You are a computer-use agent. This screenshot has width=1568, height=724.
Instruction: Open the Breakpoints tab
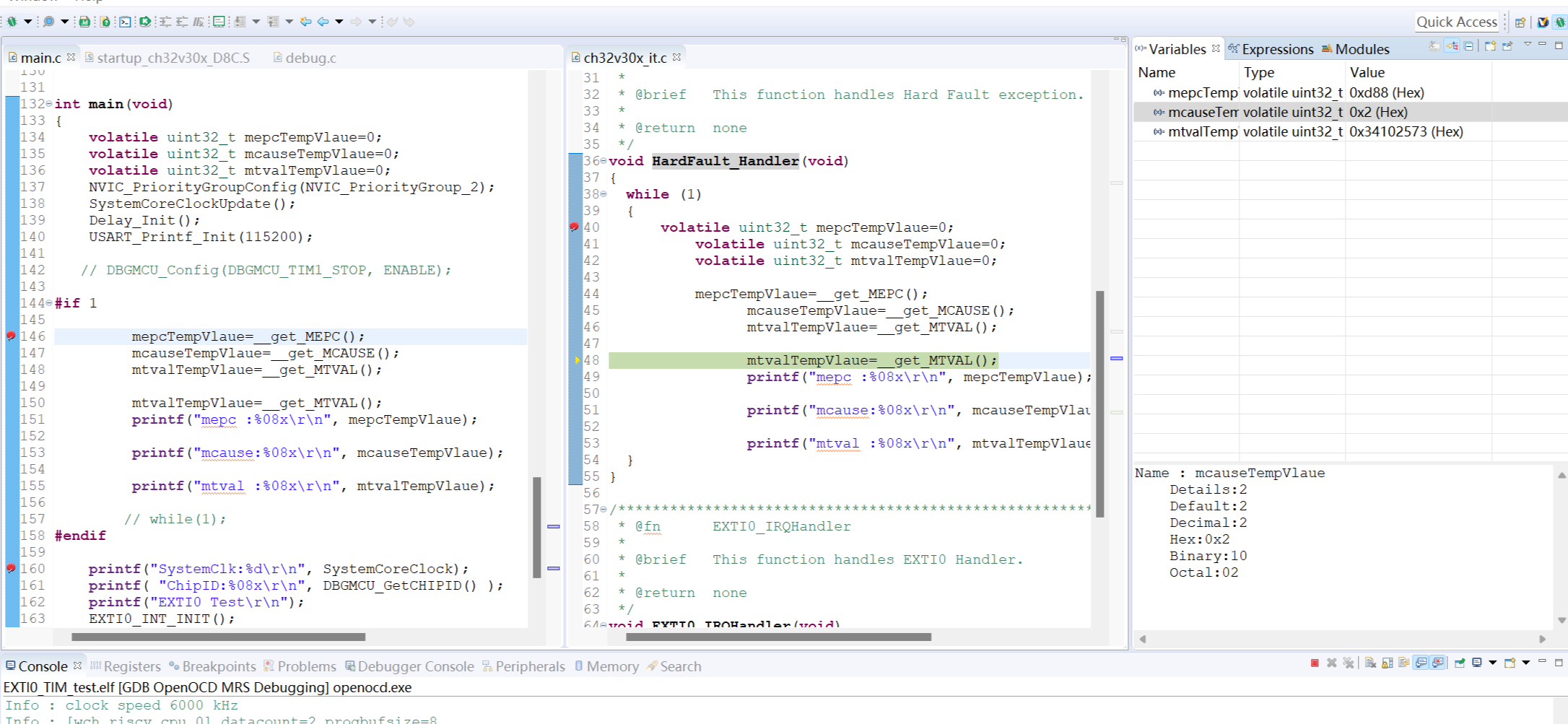(x=212, y=666)
